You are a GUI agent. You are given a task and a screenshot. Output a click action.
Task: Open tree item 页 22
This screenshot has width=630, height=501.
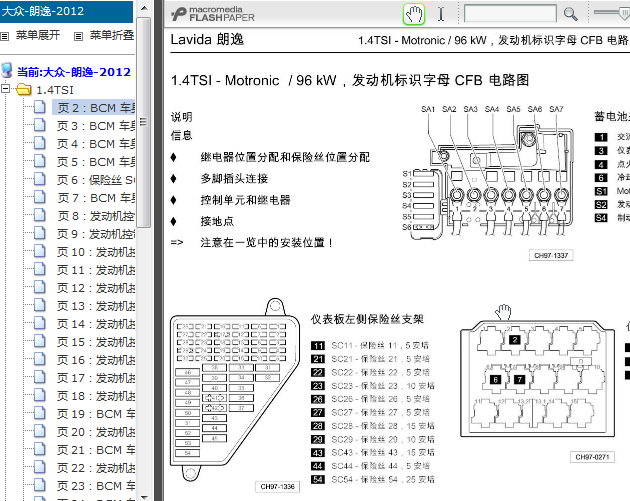[x=96, y=468]
